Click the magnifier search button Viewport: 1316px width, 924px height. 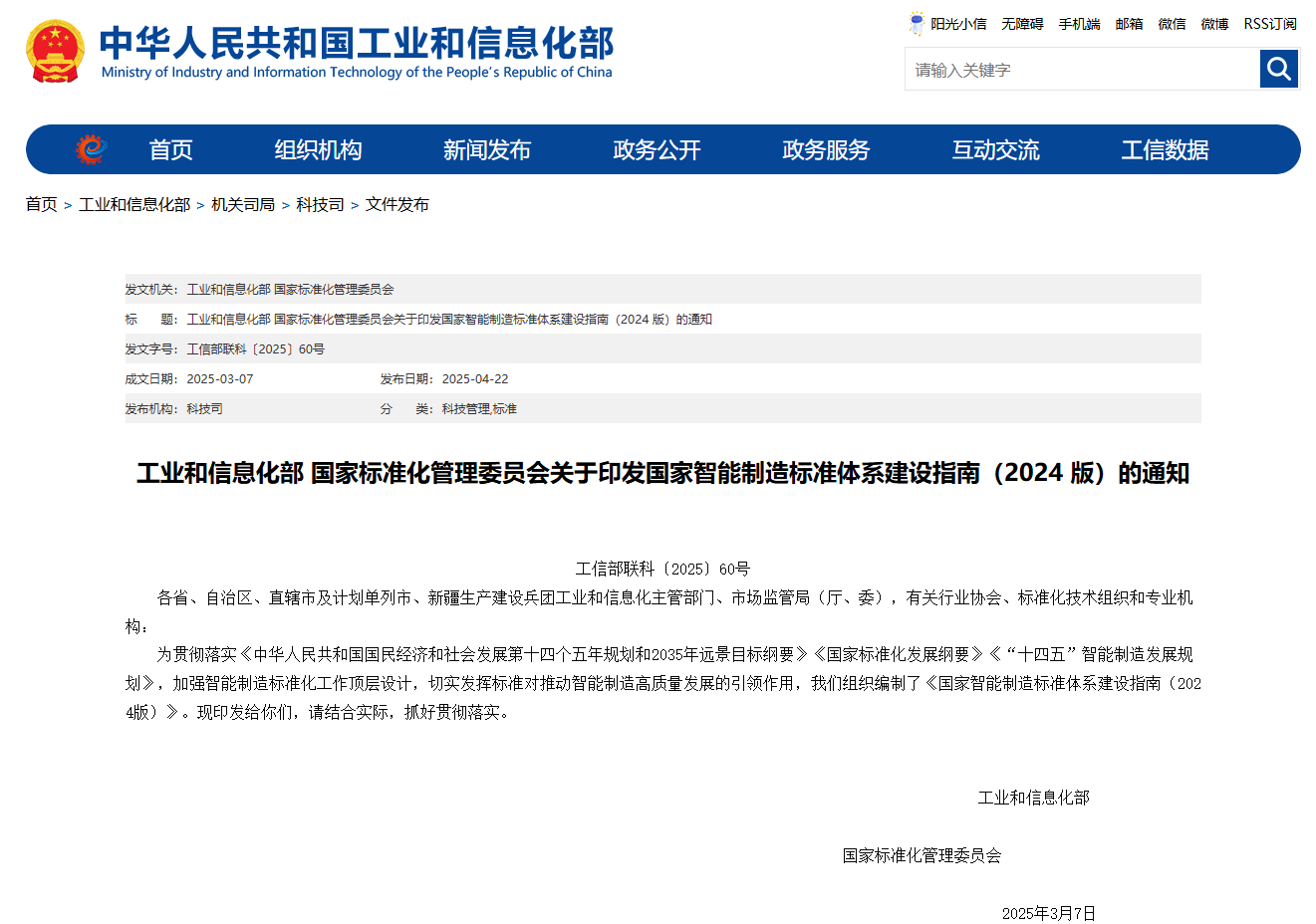[x=1279, y=69]
